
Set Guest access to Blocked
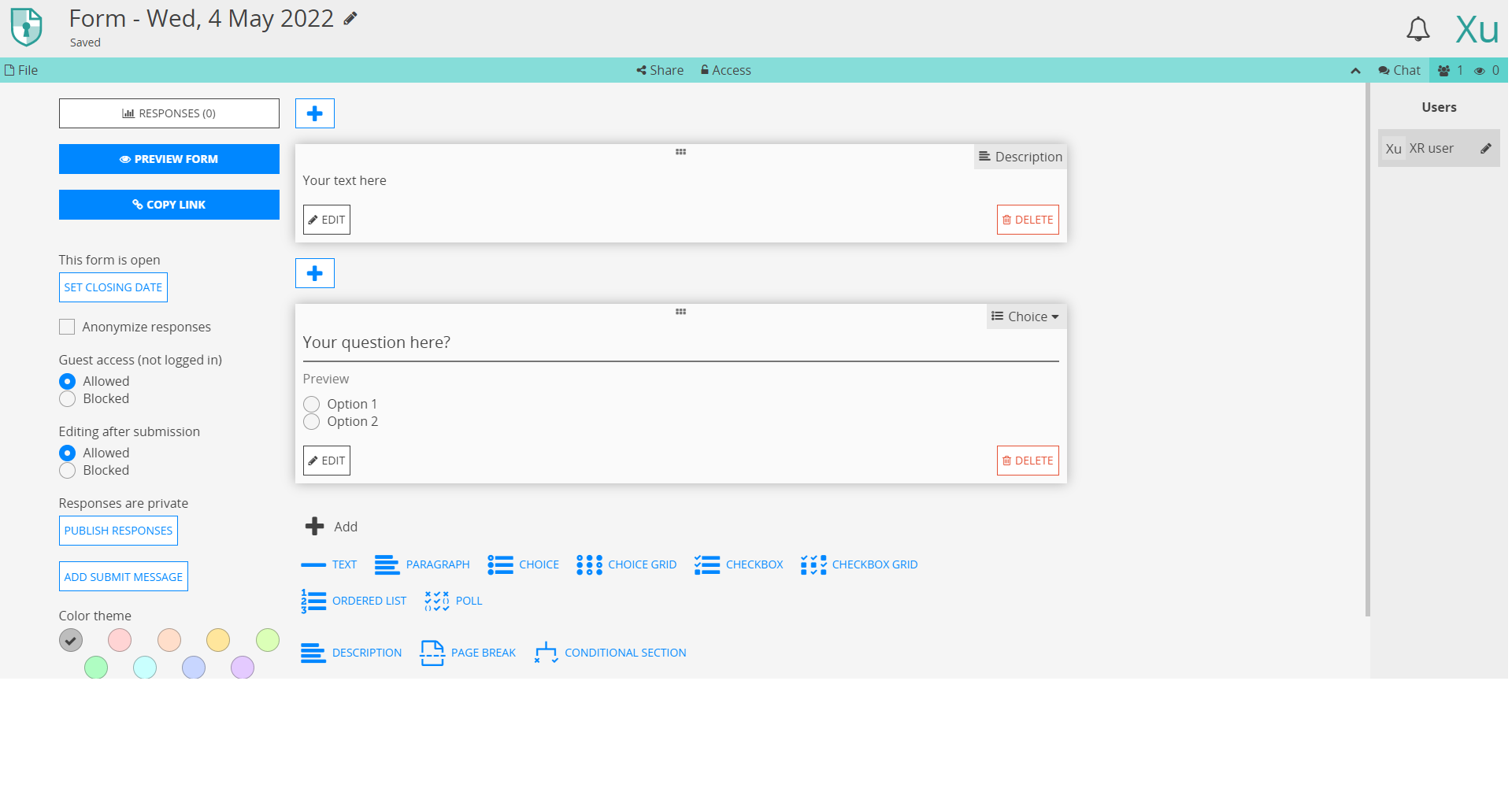pyautogui.click(x=68, y=398)
